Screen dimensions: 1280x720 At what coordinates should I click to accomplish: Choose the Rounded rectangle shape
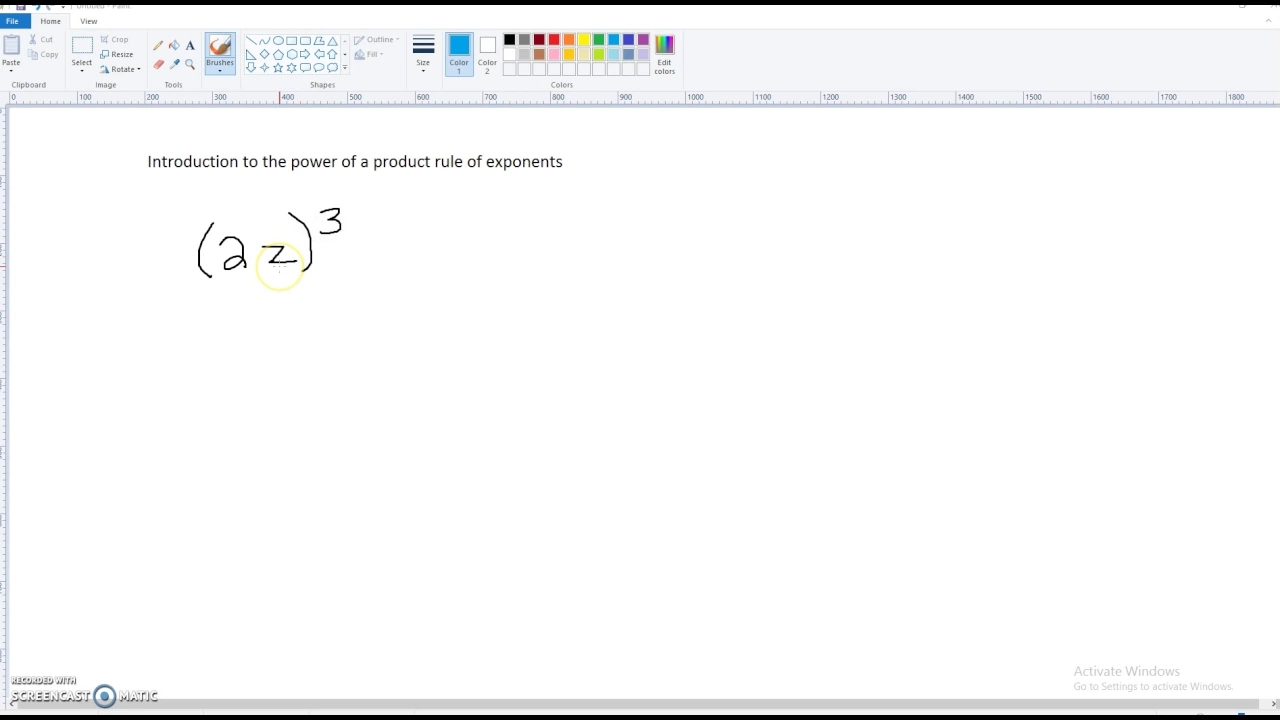305,41
